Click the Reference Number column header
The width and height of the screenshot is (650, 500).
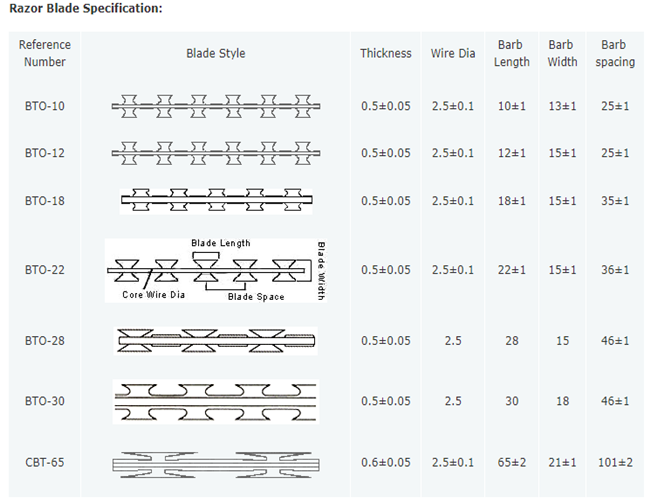click(44, 54)
